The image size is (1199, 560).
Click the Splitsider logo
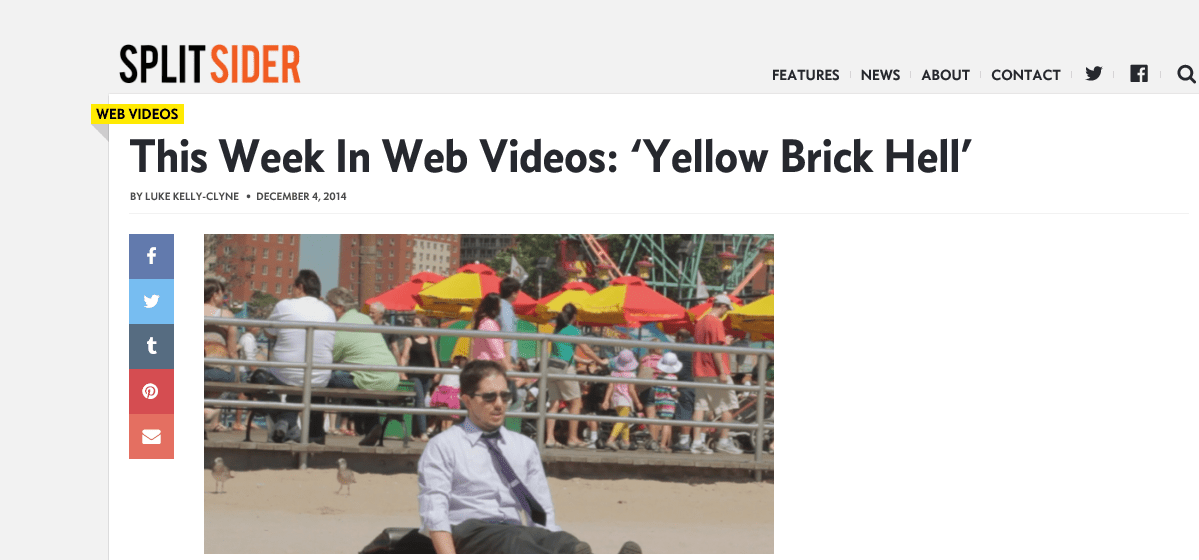tap(210, 64)
